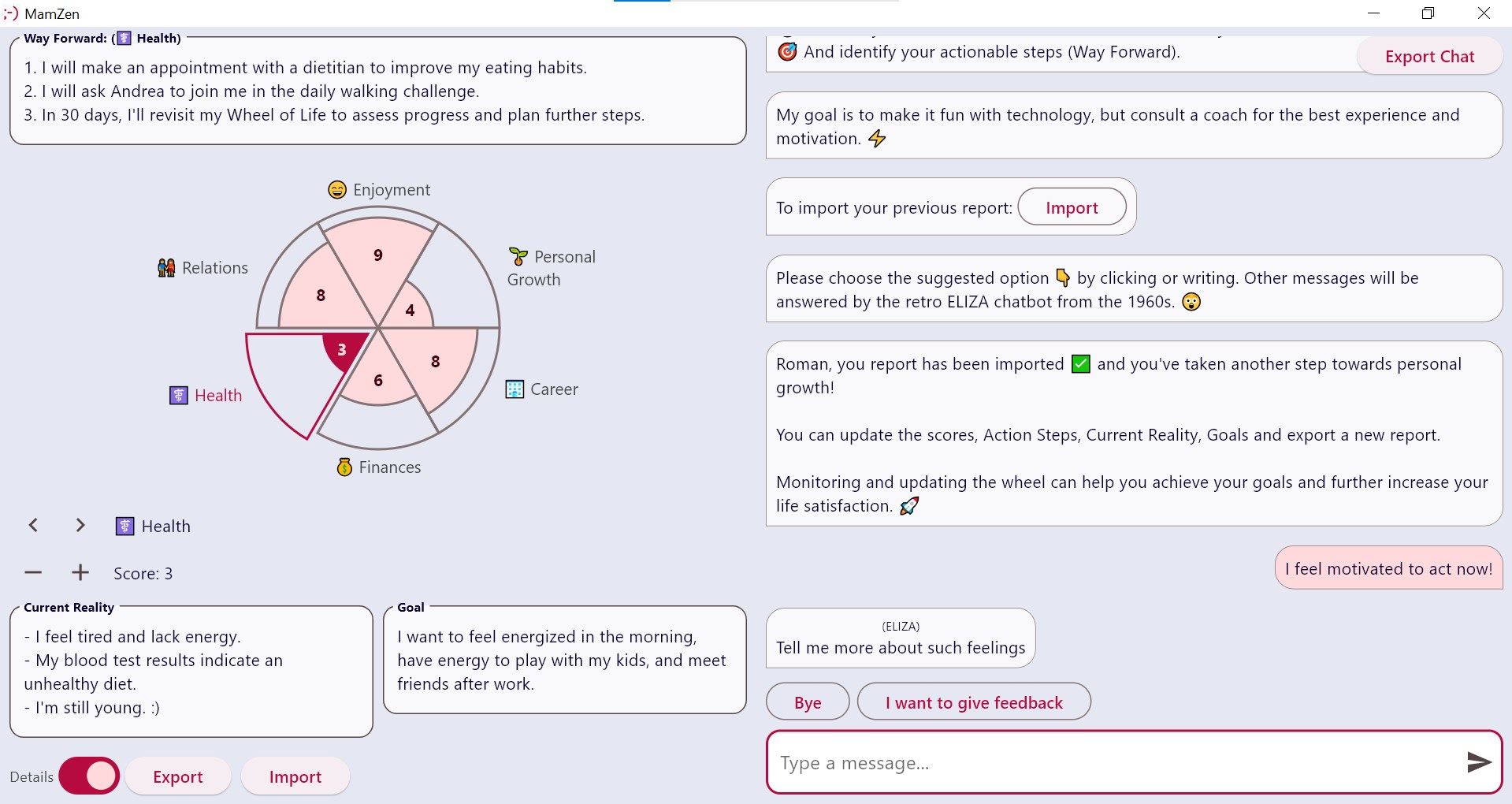Image resolution: width=1512 pixels, height=804 pixels.
Task: Go to the previous life area
Action: [33, 526]
